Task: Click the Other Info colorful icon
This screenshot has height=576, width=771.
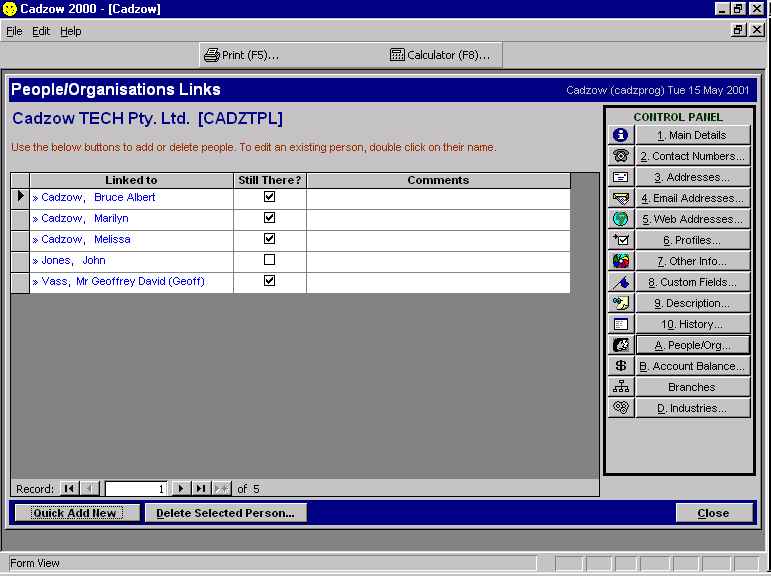Action: 621,261
